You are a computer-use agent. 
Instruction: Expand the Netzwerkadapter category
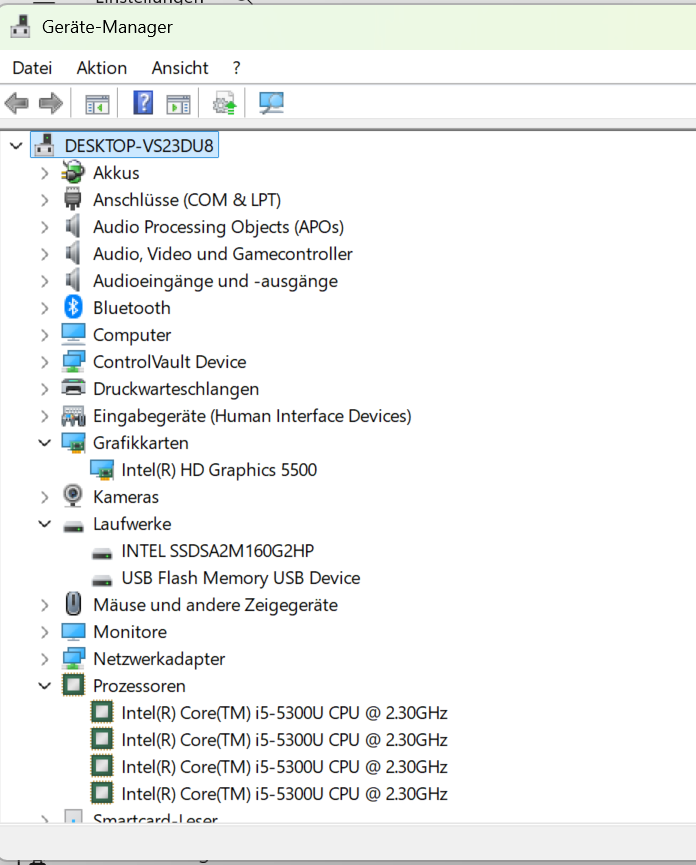click(x=45, y=659)
